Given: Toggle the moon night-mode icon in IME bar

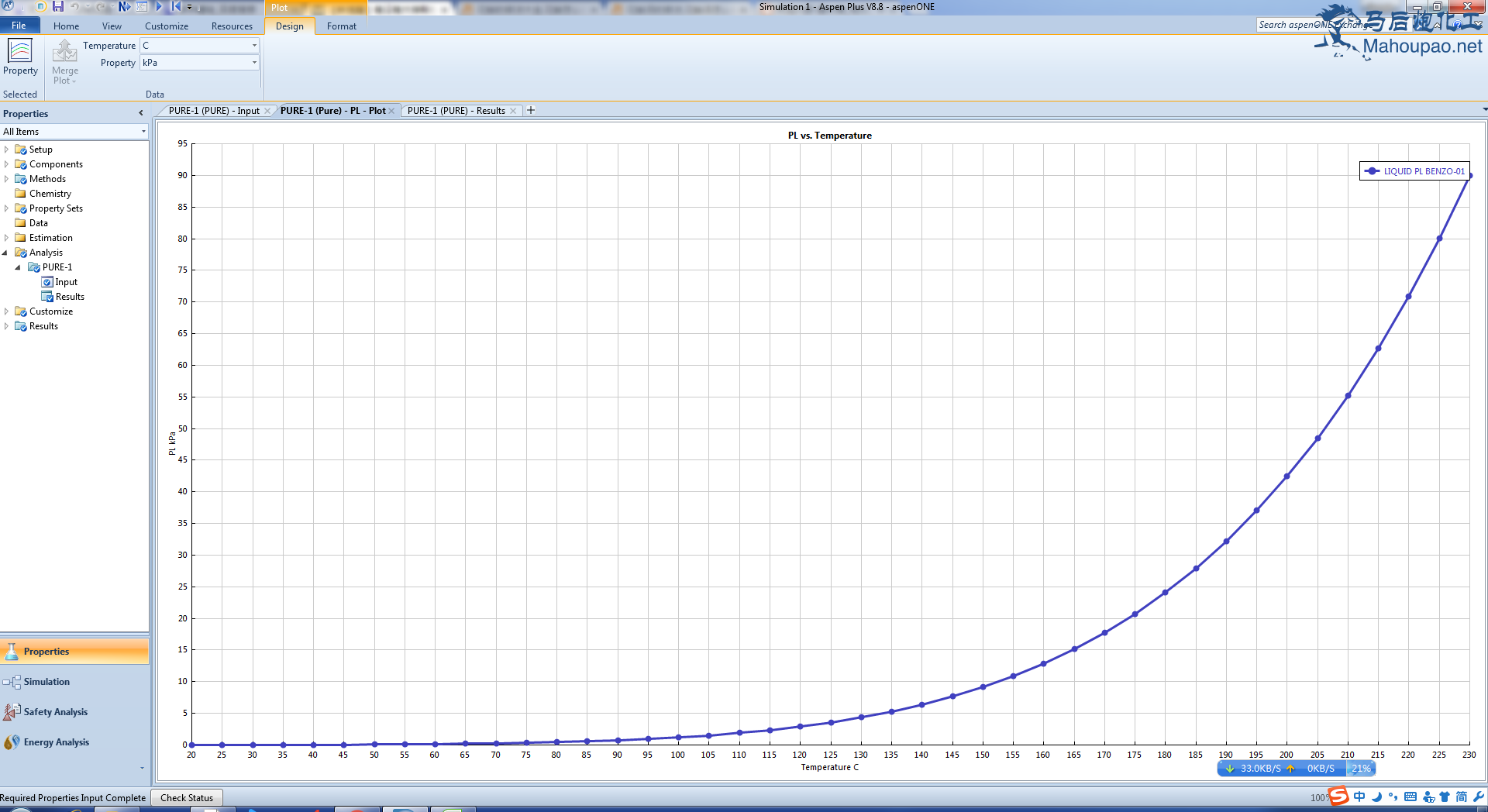Looking at the screenshot, I should [x=1376, y=797].
